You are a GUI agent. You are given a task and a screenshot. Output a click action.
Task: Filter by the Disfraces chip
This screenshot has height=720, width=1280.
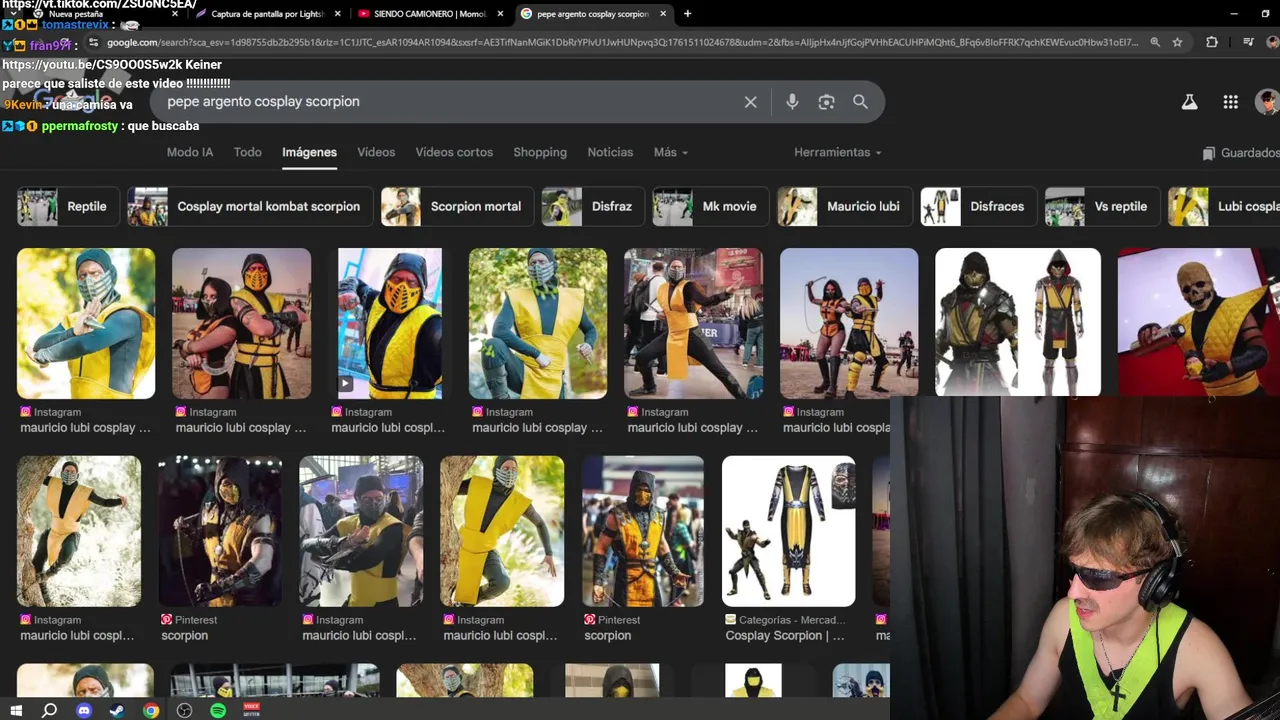978,207
